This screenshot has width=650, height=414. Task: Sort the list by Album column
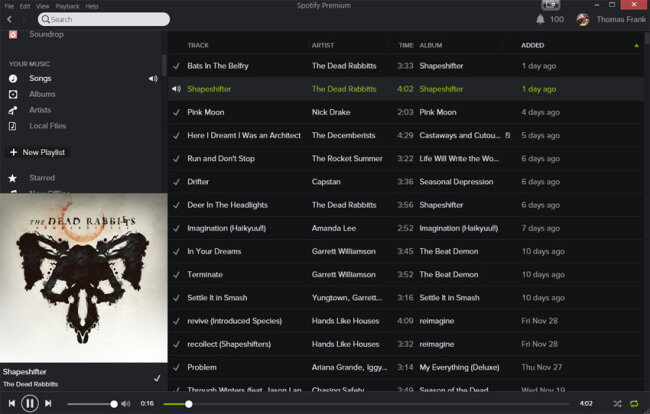tap(431, 45)
